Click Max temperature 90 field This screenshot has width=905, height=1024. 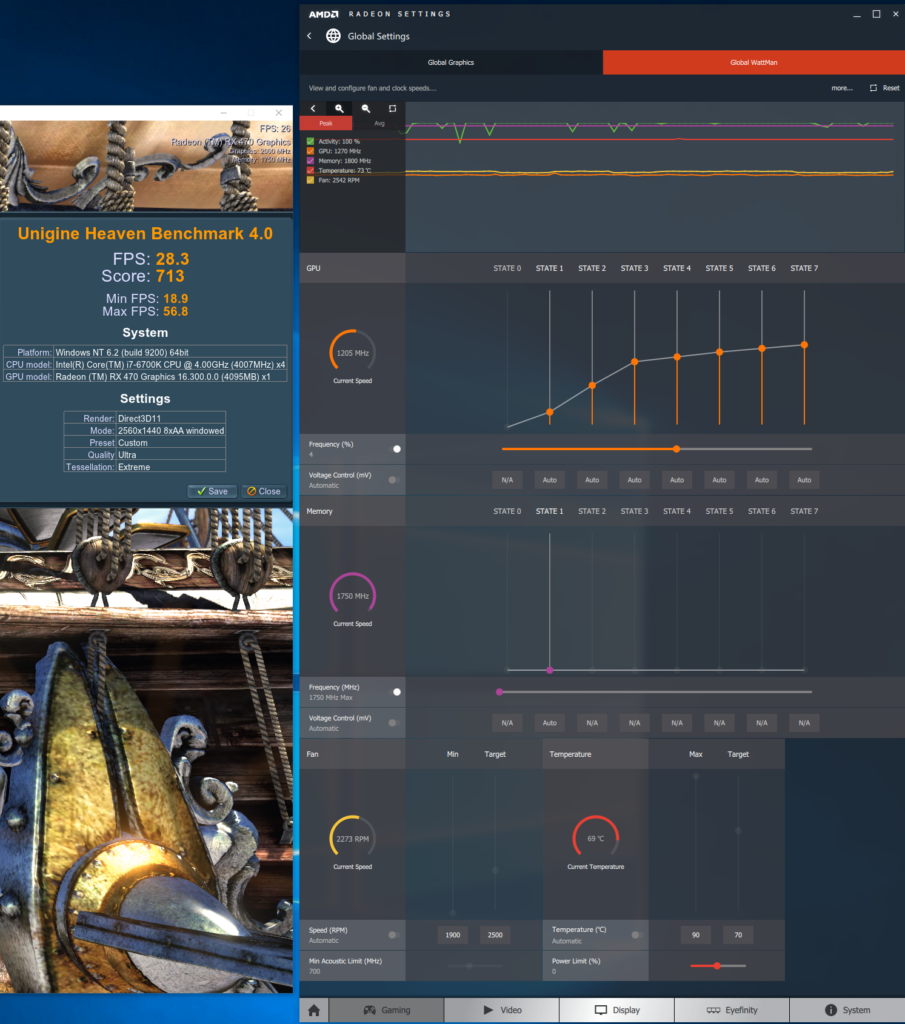pyautogui.click(x=695, y=935)
